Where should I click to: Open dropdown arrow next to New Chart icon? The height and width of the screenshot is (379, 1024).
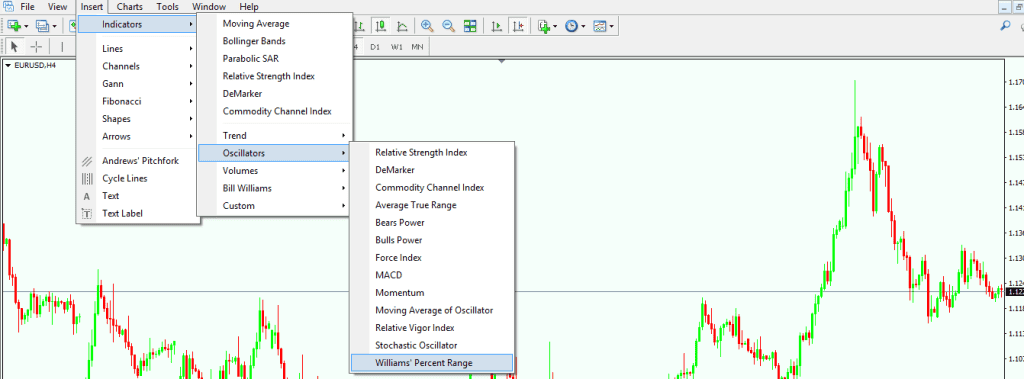click(26, 27)
